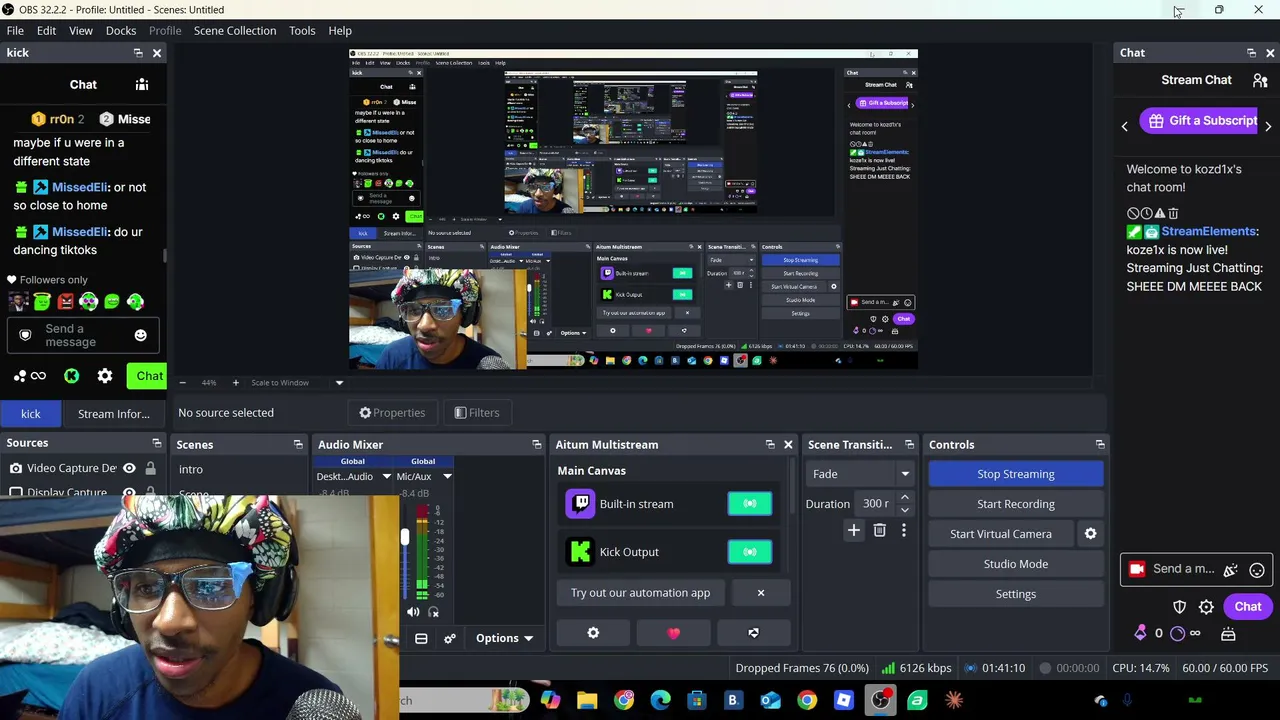Open OBS Settings

click(1015, 594)
